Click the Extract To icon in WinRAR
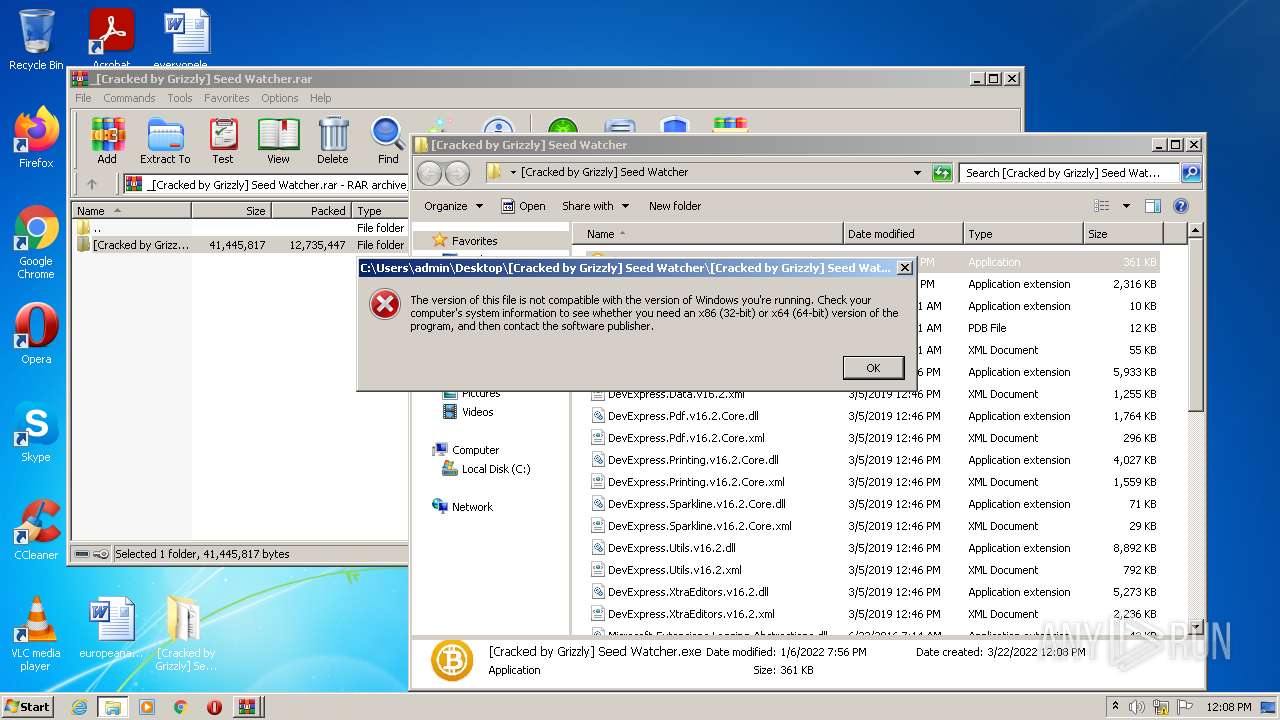Image resolution: width=1280 pixels, height=720 pixels. pyautogui.click(x=165, y=141)
